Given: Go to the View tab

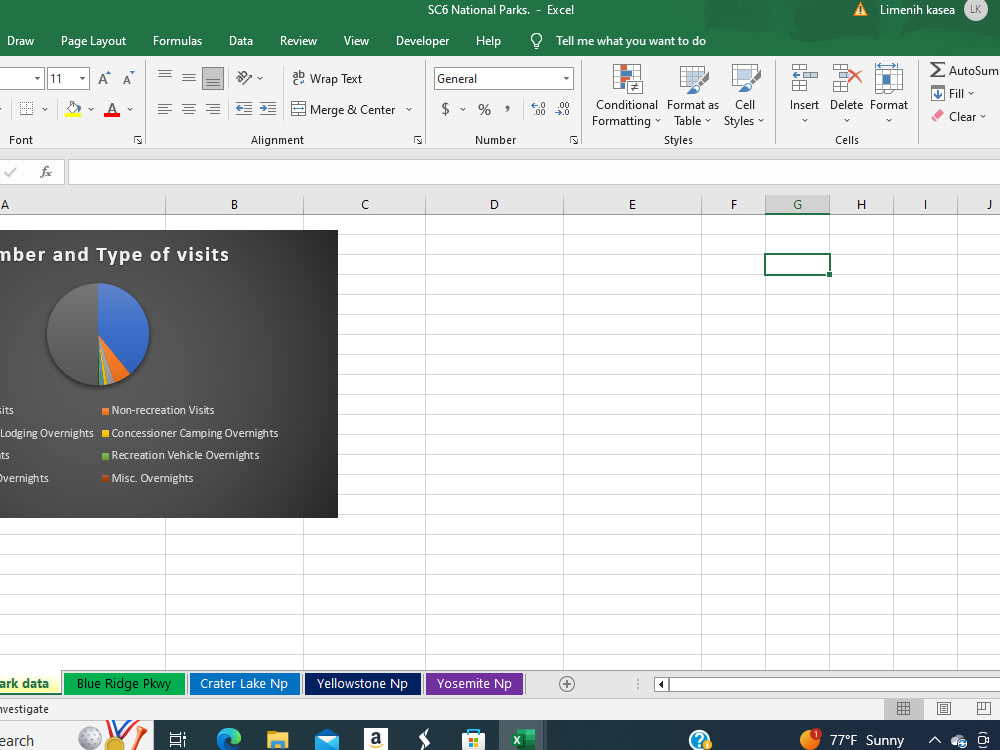Looking at the screenshot, I should [x=356, y=41].
